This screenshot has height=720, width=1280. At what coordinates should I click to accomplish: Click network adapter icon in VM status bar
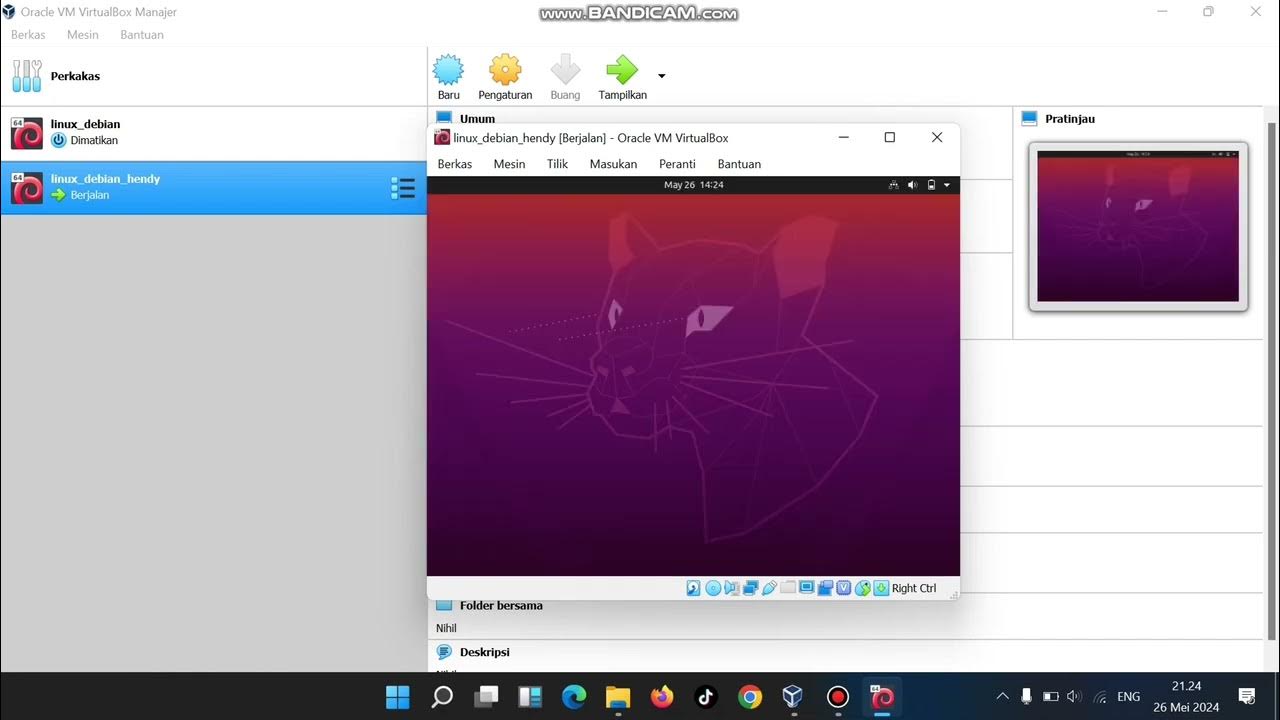click(x=751, y=588)
